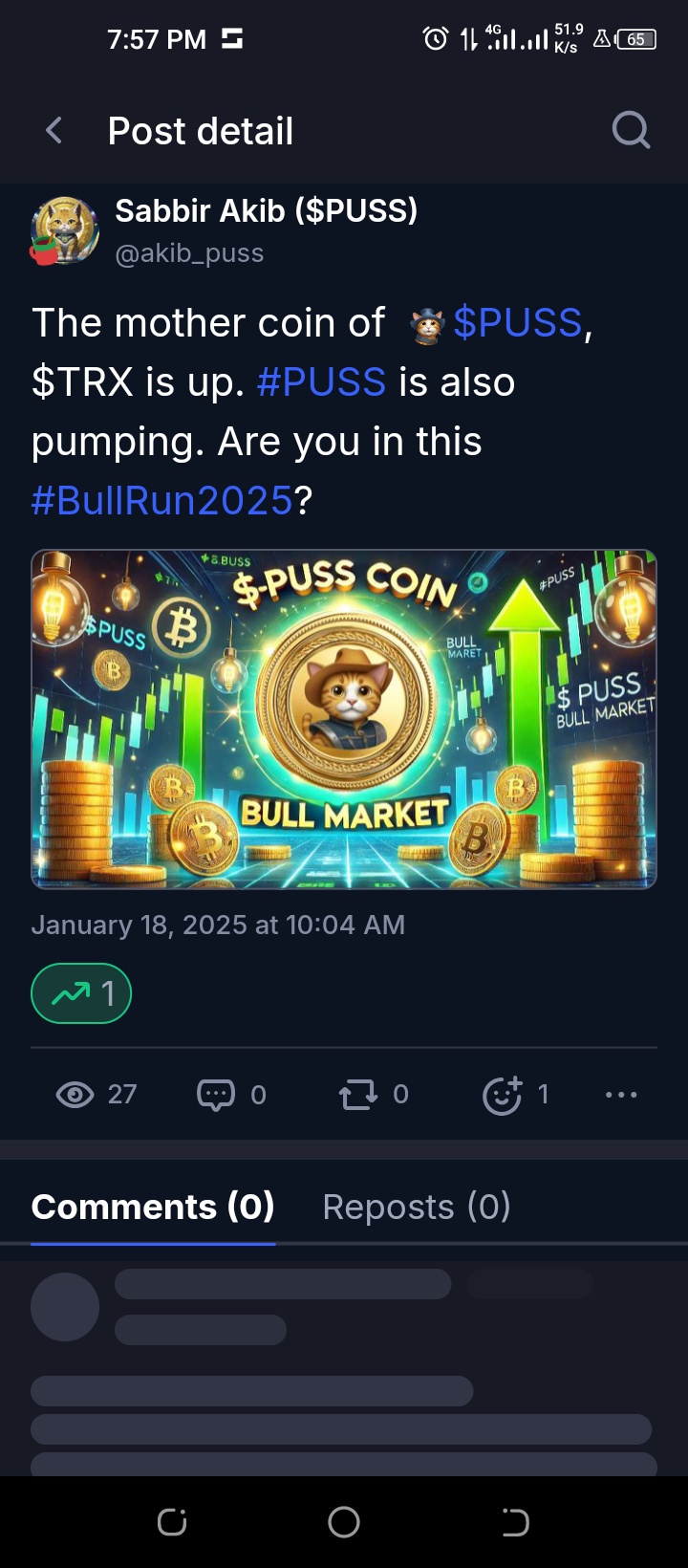Switch to the Reposts (0) tab
Viewport: 688px width, 1568px height.
(417, 1207)
